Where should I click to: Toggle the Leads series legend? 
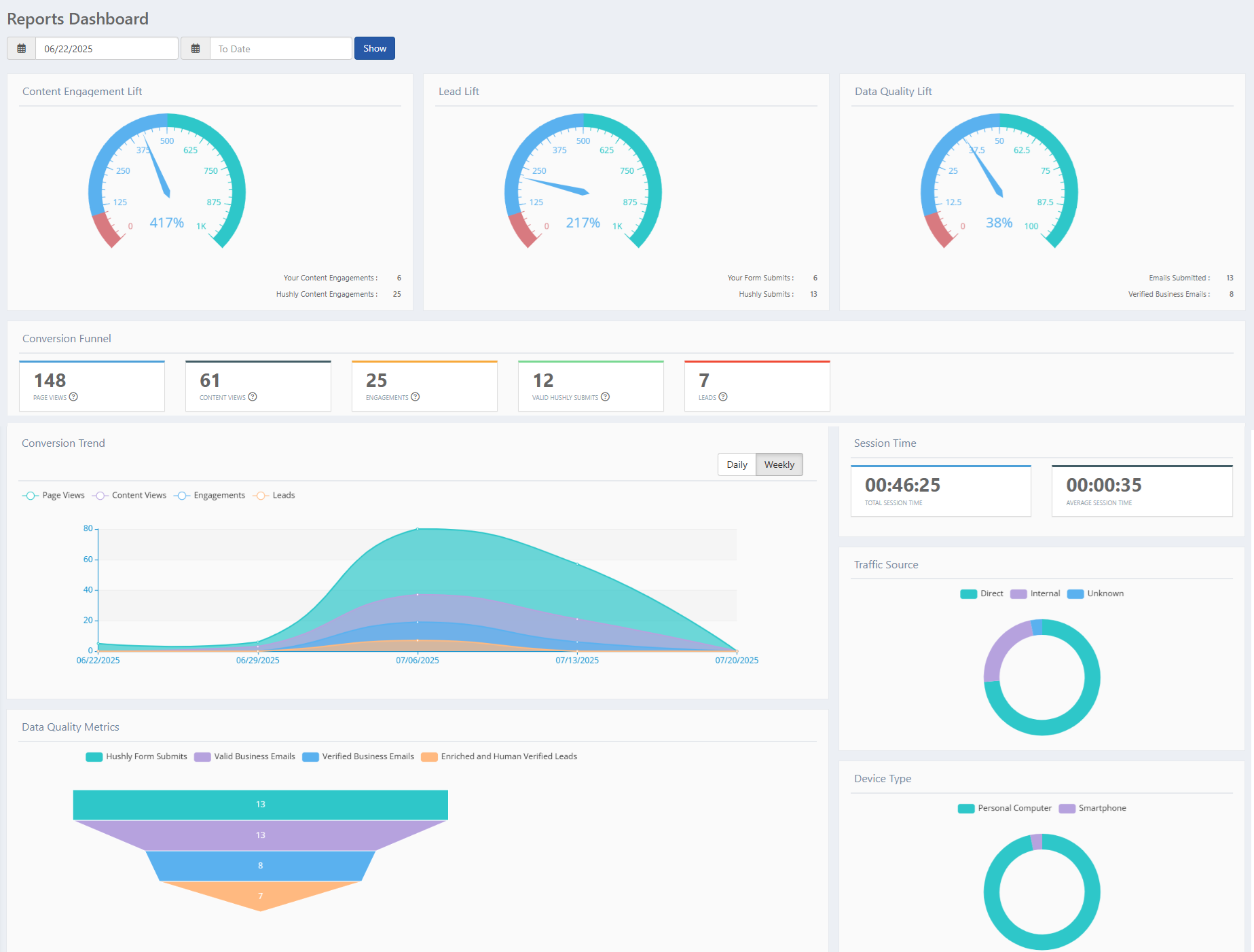click(x=274, y=496)
